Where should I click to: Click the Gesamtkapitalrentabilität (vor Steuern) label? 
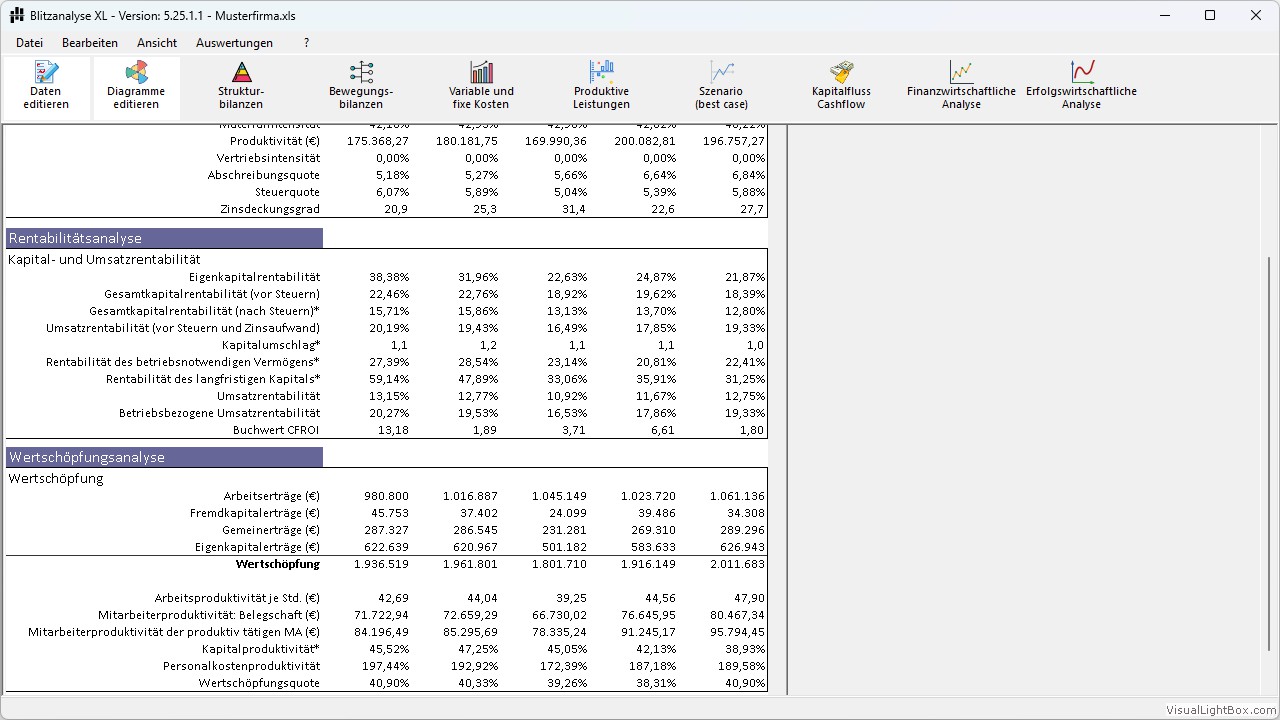pos(212,294)
